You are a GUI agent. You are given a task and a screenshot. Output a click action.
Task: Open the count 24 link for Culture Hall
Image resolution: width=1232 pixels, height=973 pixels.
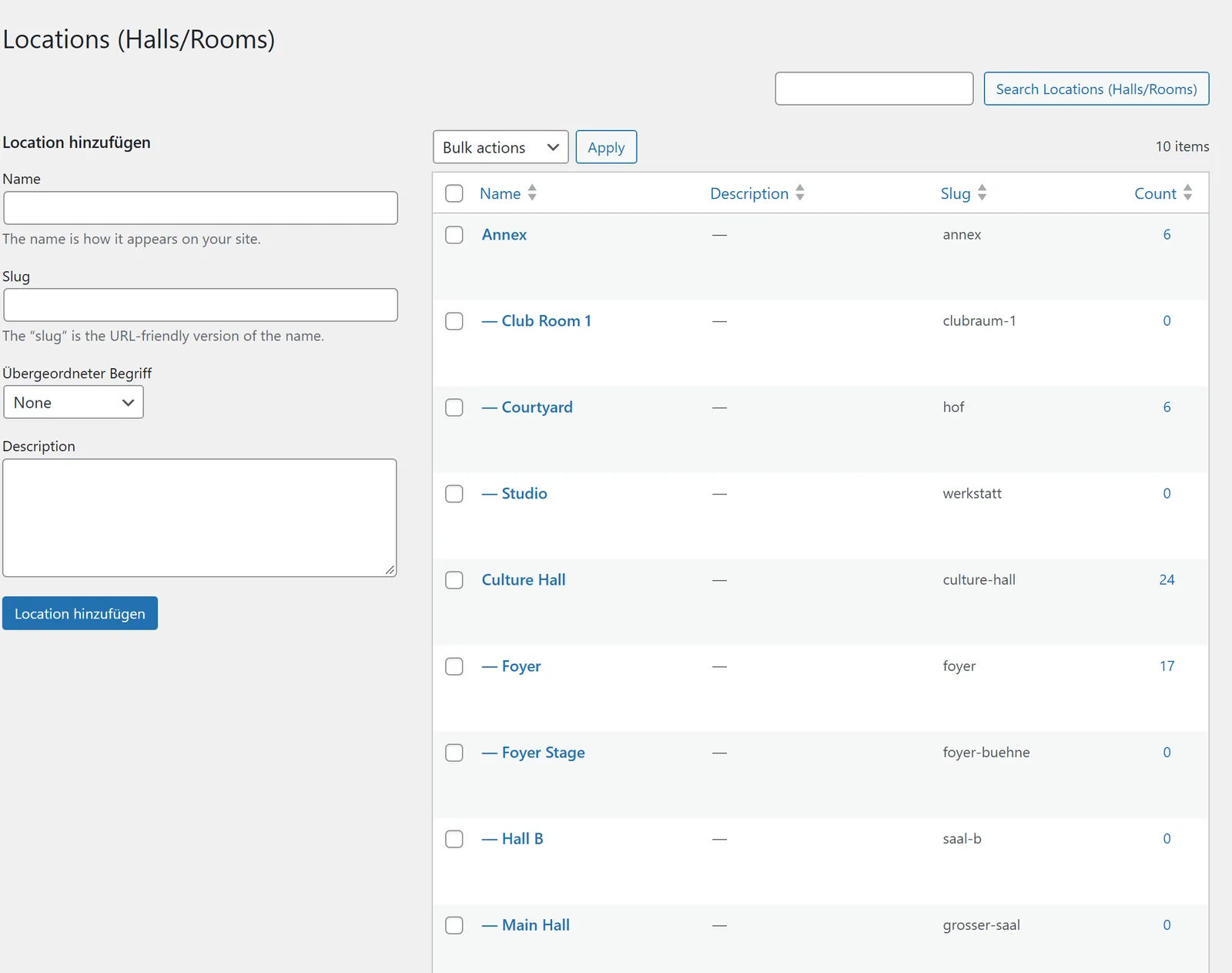1167,580
